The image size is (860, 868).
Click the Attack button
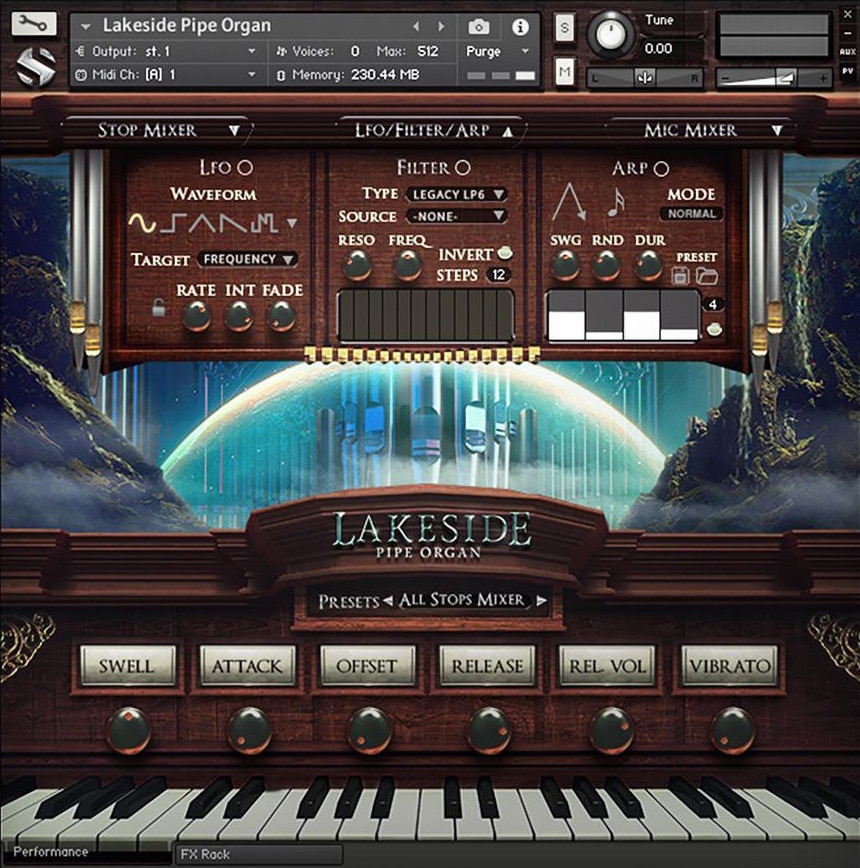coord(247,666)
